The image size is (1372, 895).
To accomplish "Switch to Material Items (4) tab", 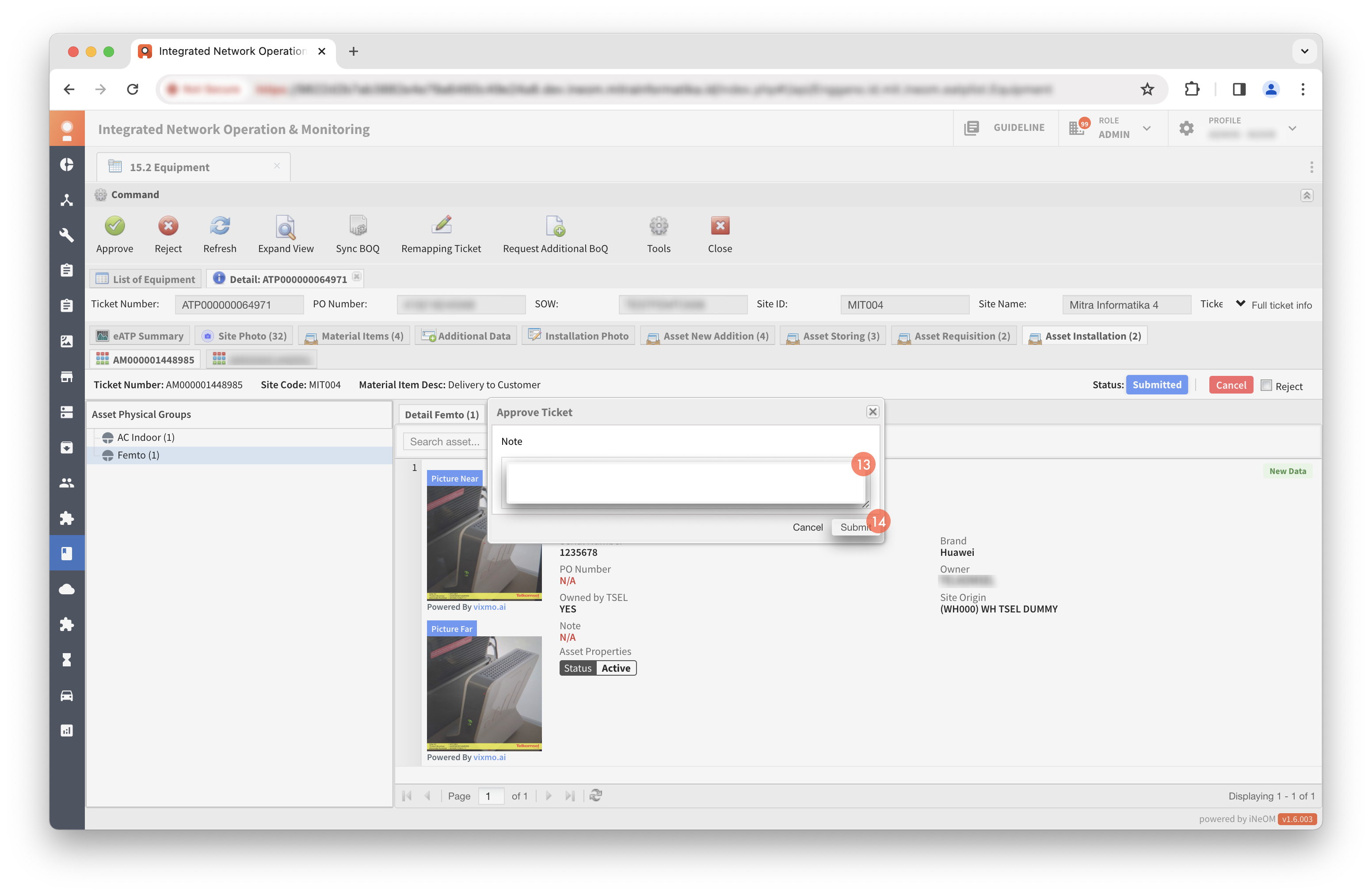I will [354, 336].
